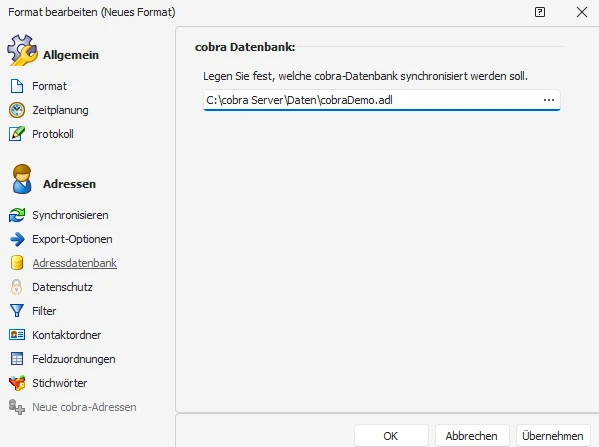This screenshot has height=447, width=599.
Task: Click the Kontaktordner contact card icon
Action: 17,335
